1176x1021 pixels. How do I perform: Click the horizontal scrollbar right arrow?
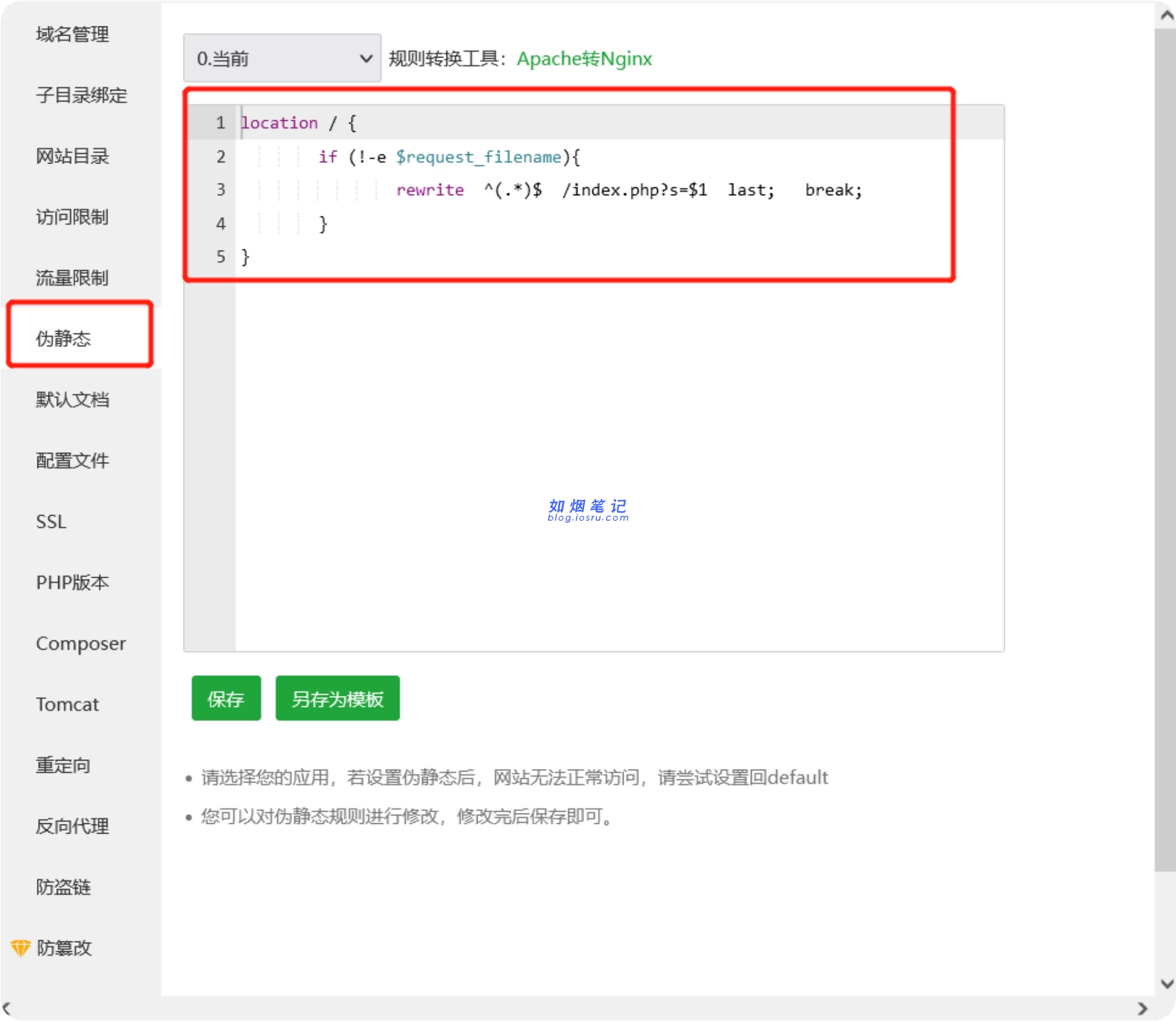point(1142,1009)
